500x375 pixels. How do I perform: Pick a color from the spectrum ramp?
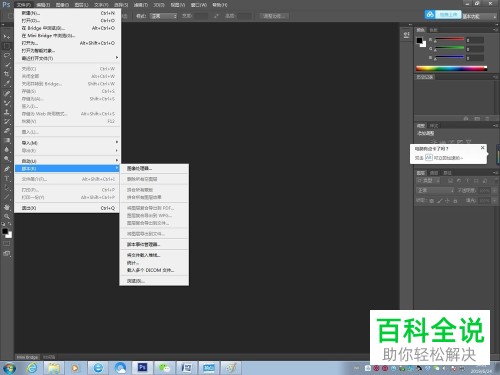tap(451, 69)
